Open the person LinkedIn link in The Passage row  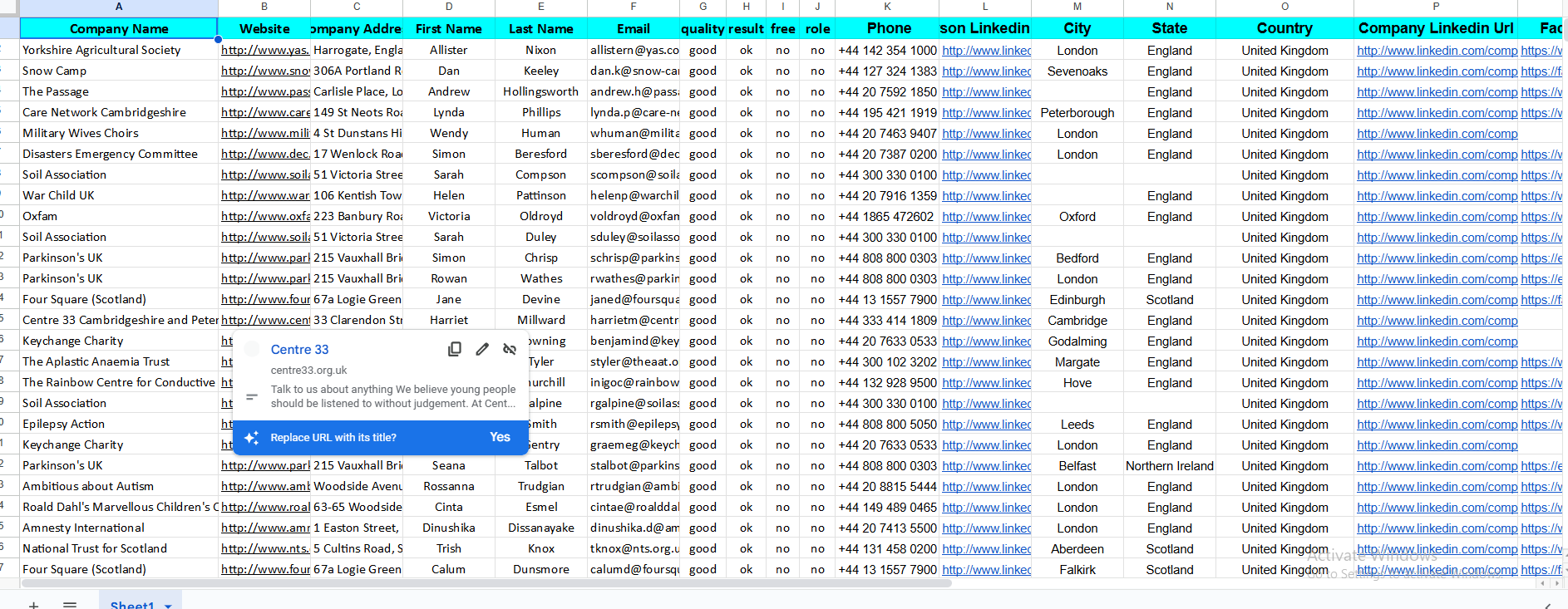(986, 91)
